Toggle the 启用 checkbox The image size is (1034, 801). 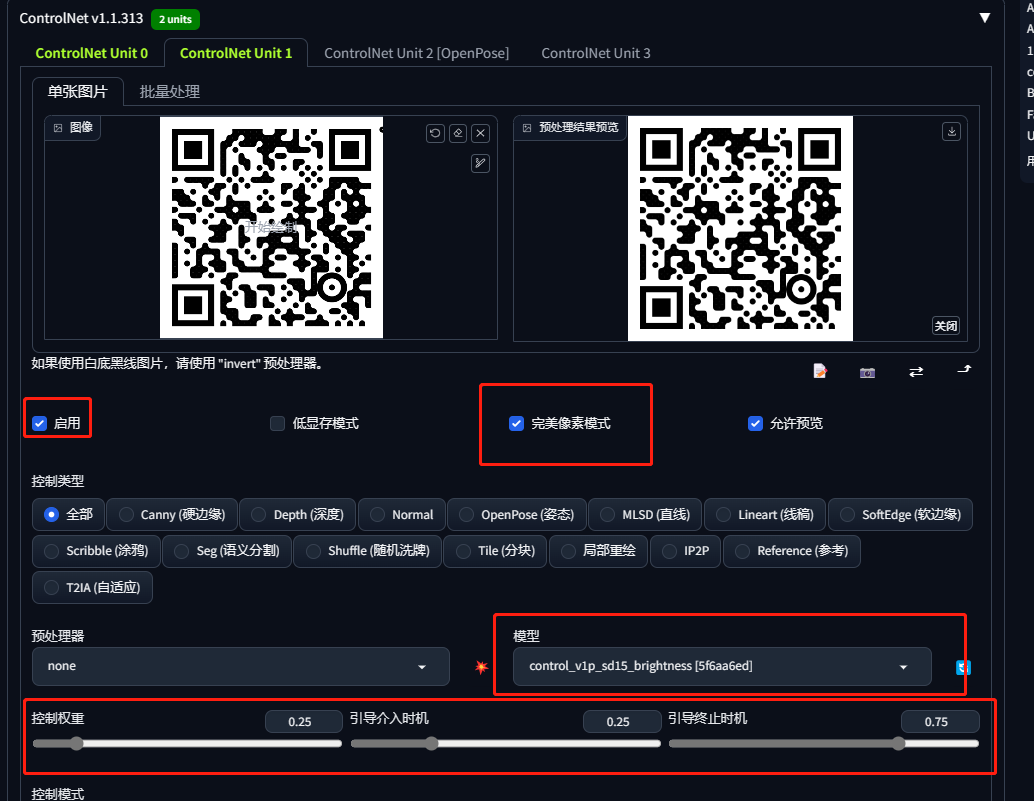coord(40,423)
